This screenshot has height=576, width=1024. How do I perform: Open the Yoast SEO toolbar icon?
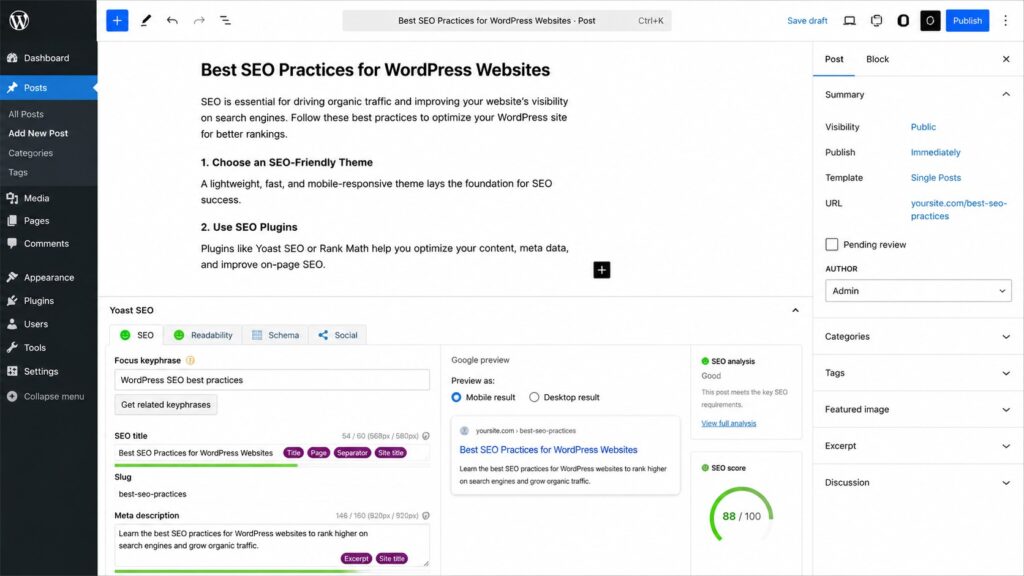coord(930,21)
